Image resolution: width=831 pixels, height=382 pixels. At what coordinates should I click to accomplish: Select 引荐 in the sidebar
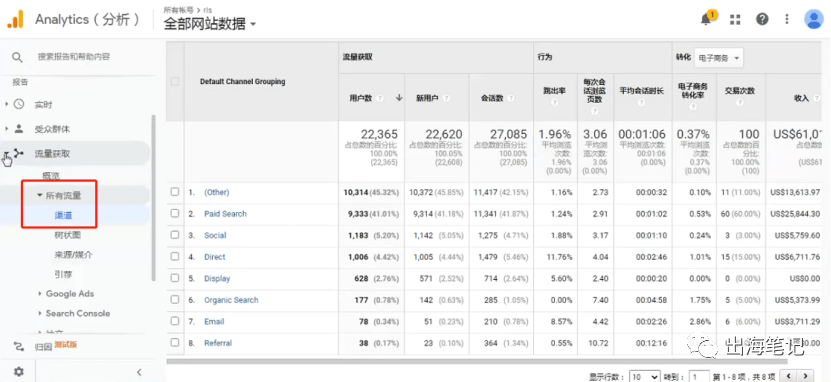tap(64, 274)
